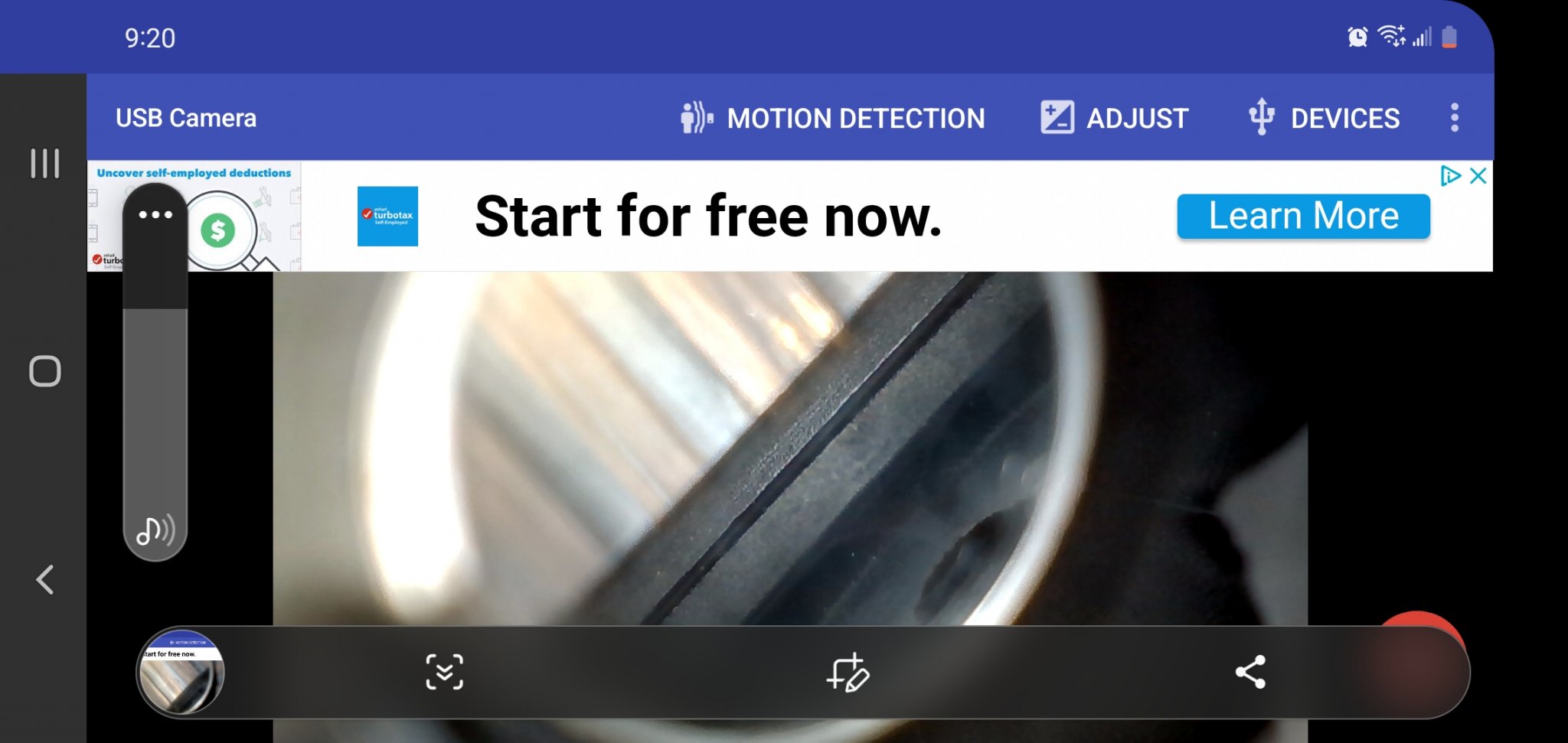Open the USB Devices list
The image size is (1568, 743).
[1324, 118]
